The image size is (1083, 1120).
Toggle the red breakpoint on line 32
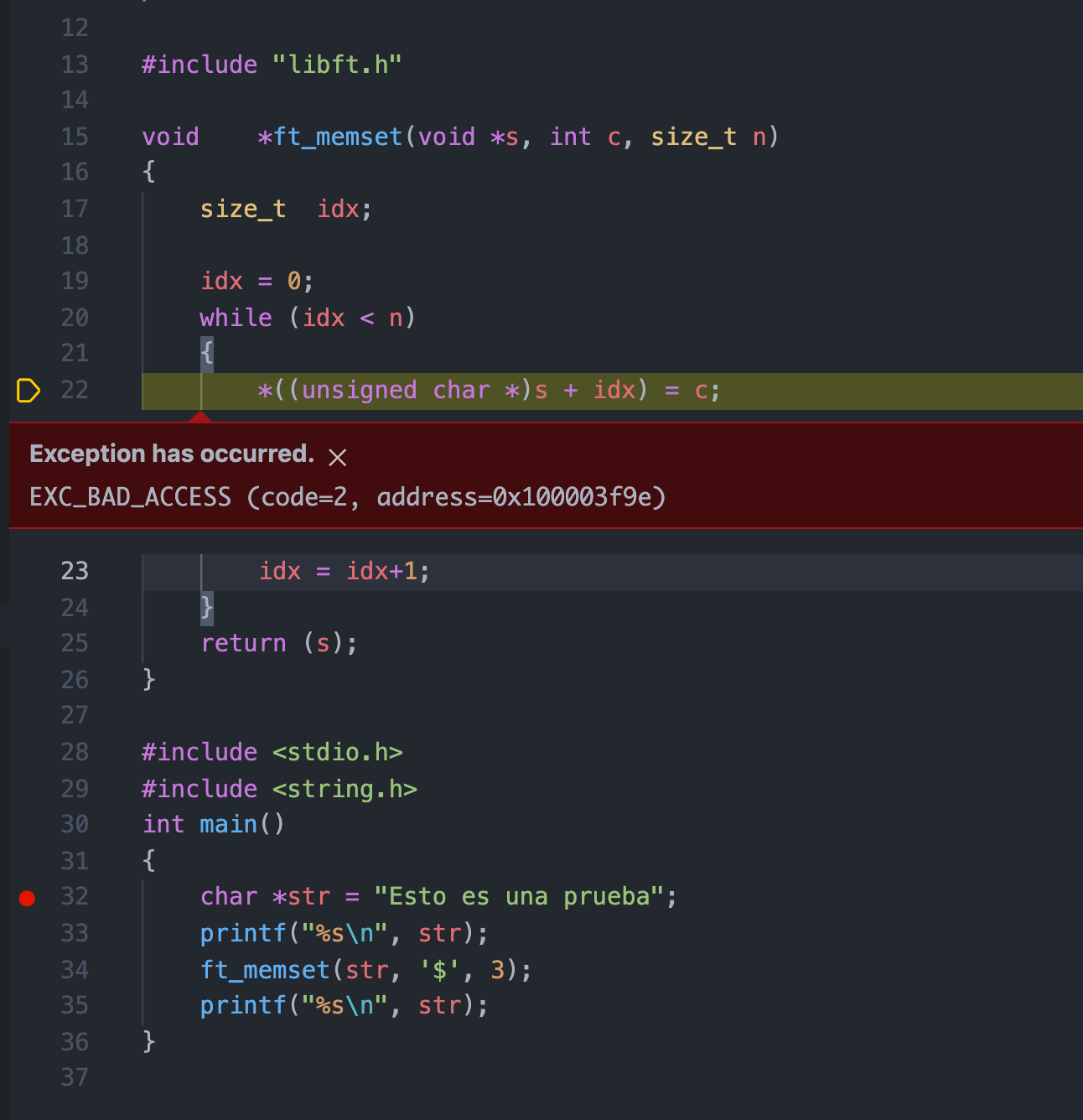click(x=27, y=898)
